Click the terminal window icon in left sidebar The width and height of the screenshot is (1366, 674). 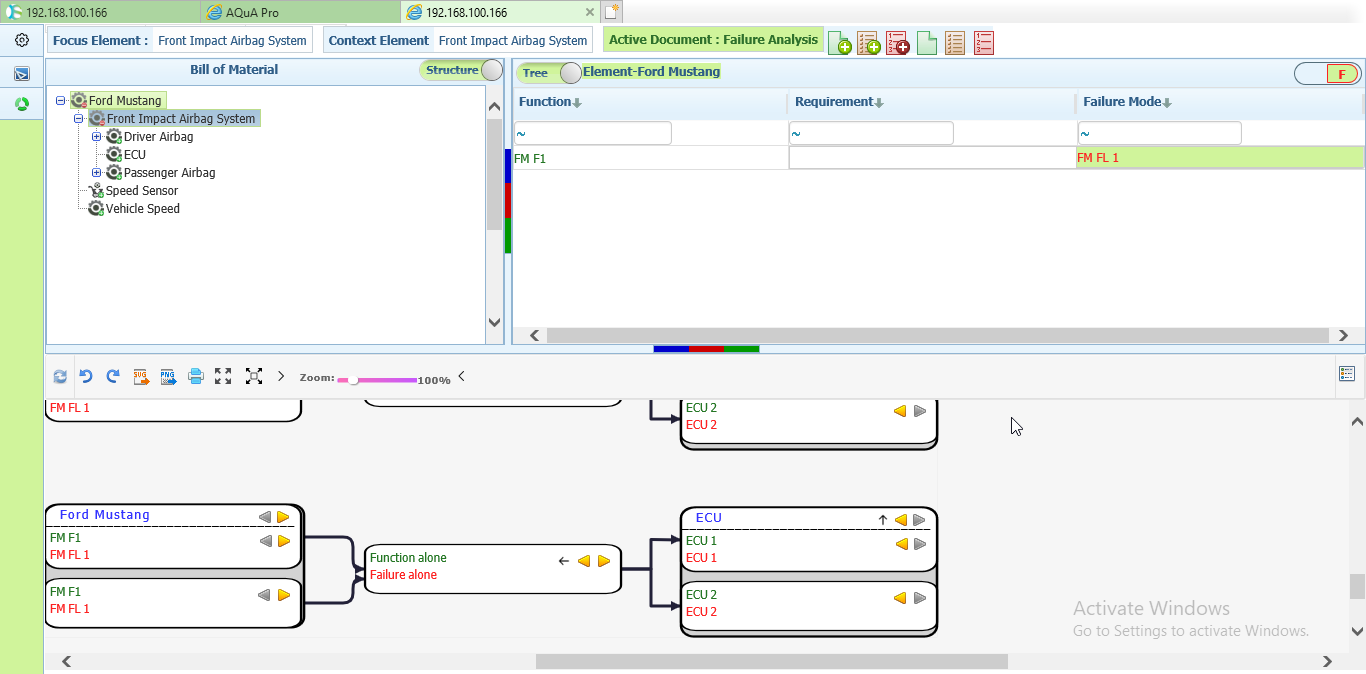[22, 74]
